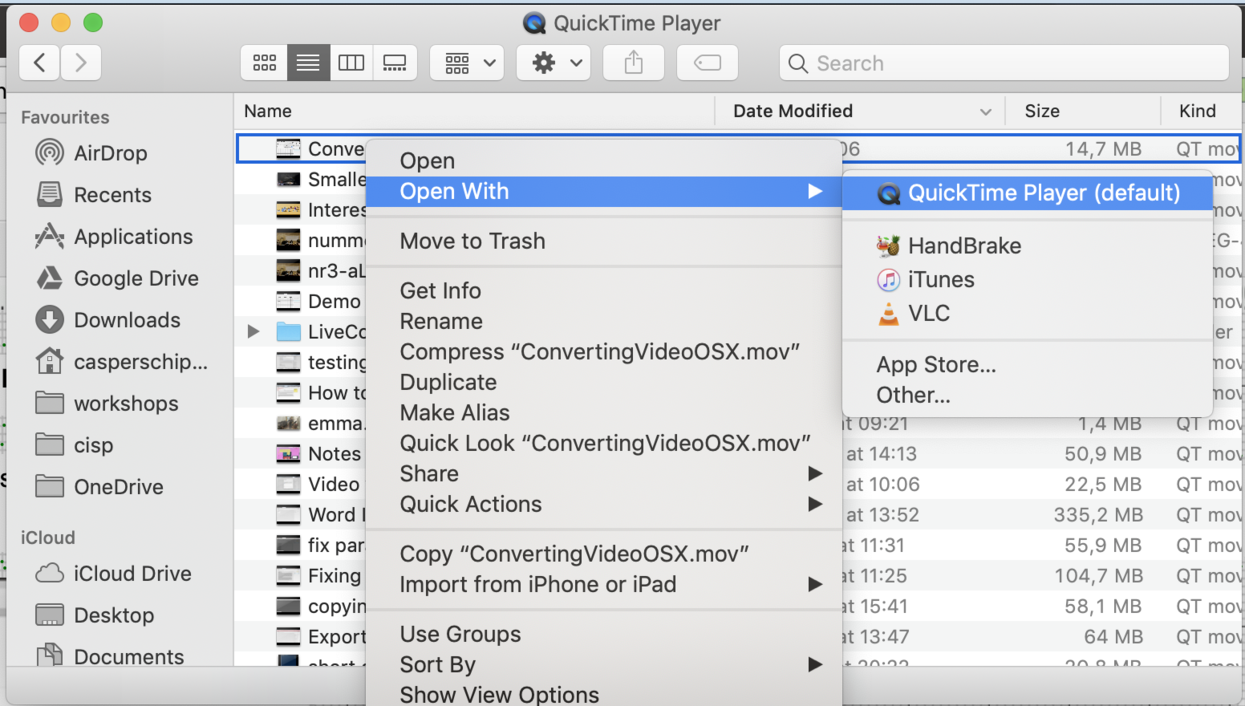Open with VLC app
The height and width of the screenshot is (706, 1245).
928,314
